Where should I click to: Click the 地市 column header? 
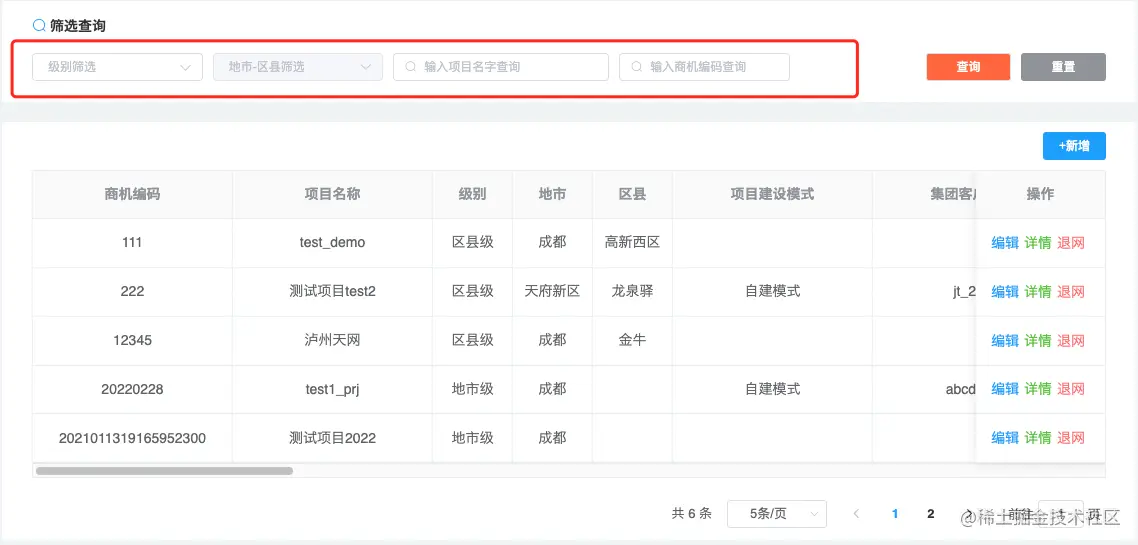552,194
